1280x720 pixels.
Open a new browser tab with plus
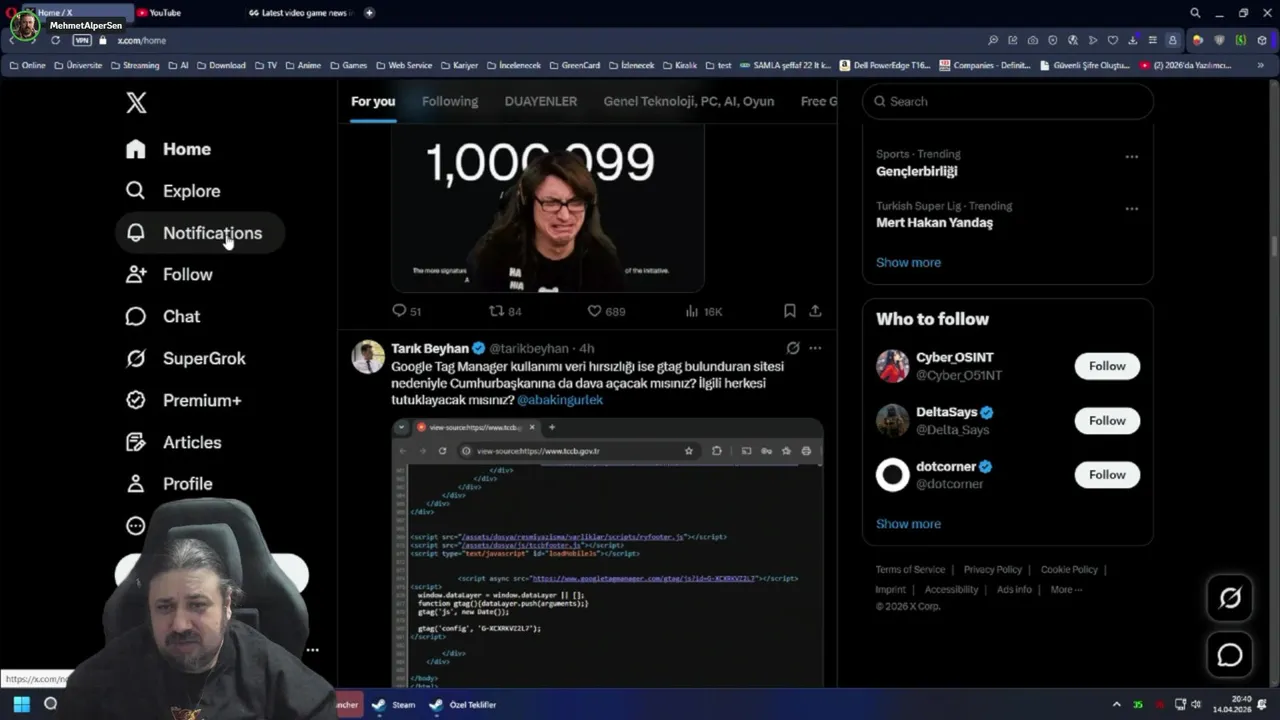pyautogui.click(x=369, y=13)
